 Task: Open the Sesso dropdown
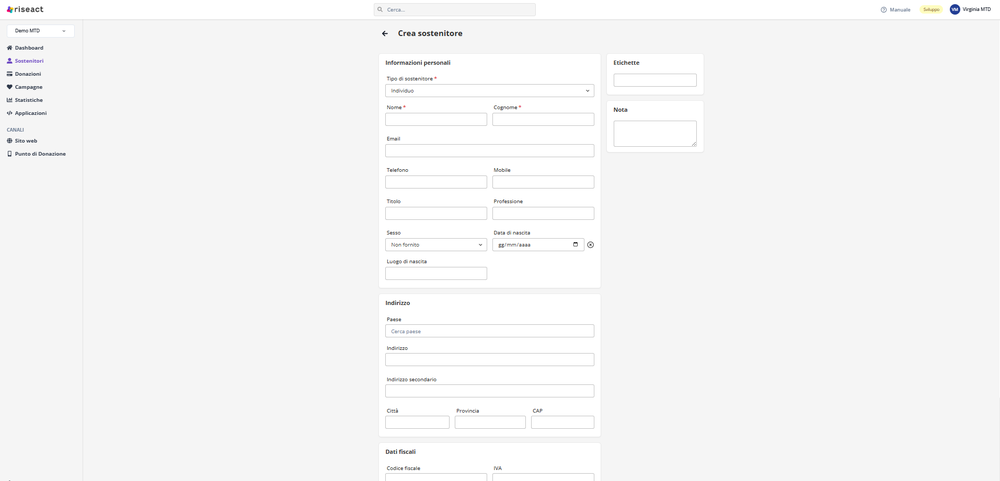436,245
